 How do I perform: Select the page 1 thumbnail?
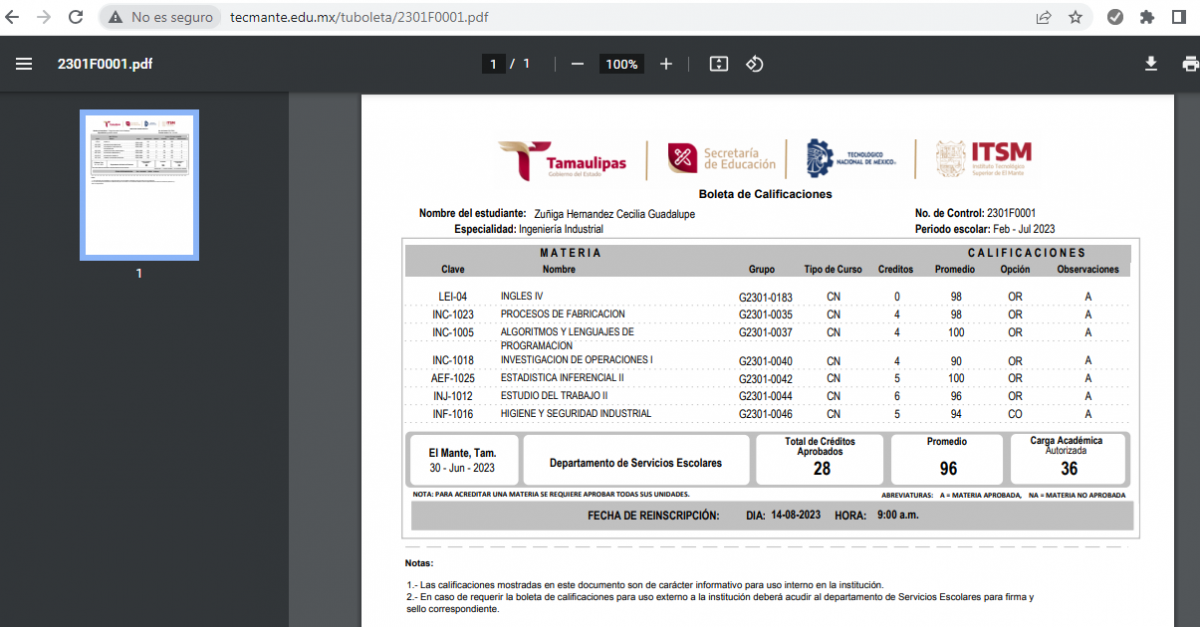(x=139, y=185)
